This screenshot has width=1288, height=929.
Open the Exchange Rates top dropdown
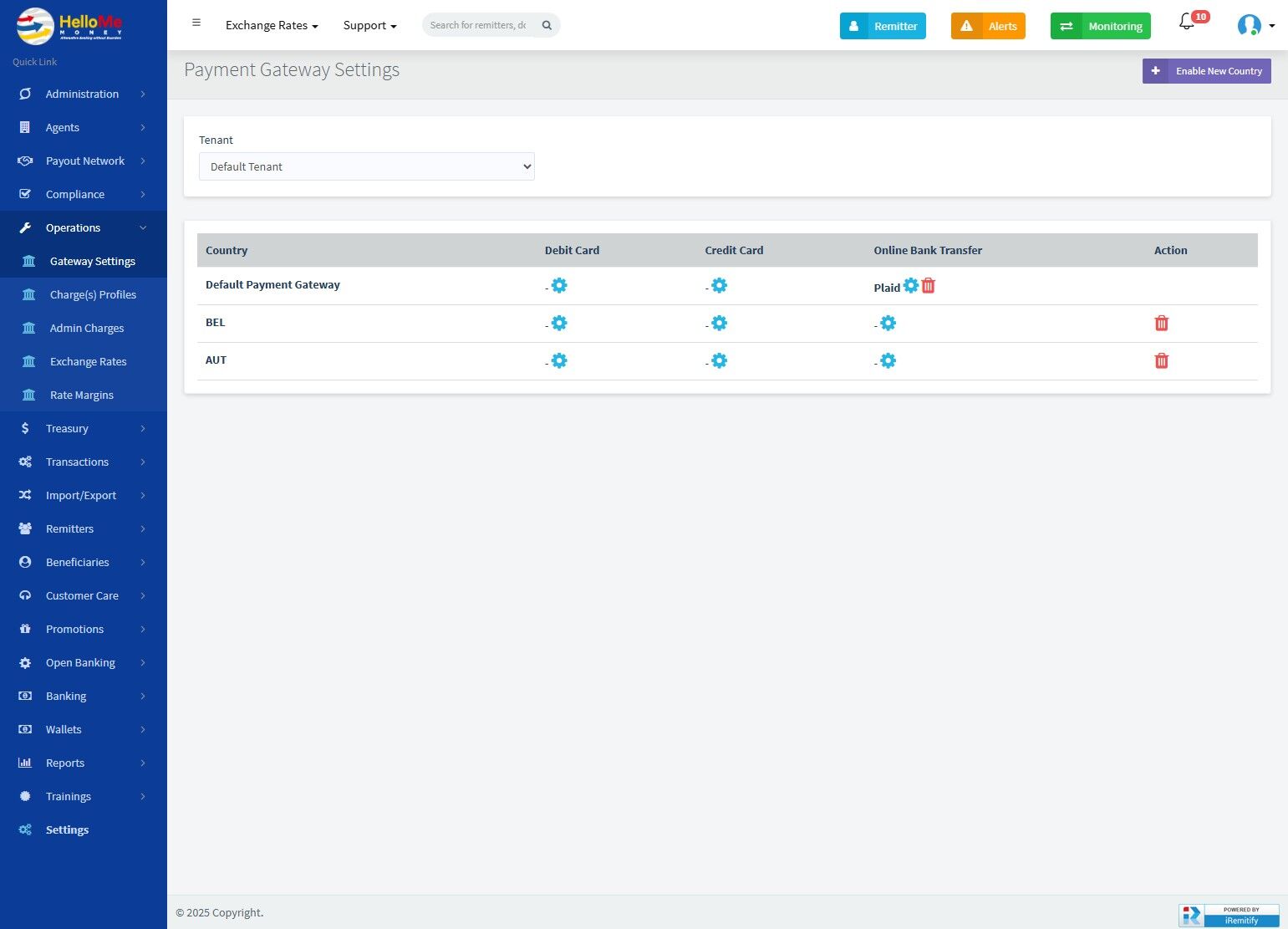(272, 25)
